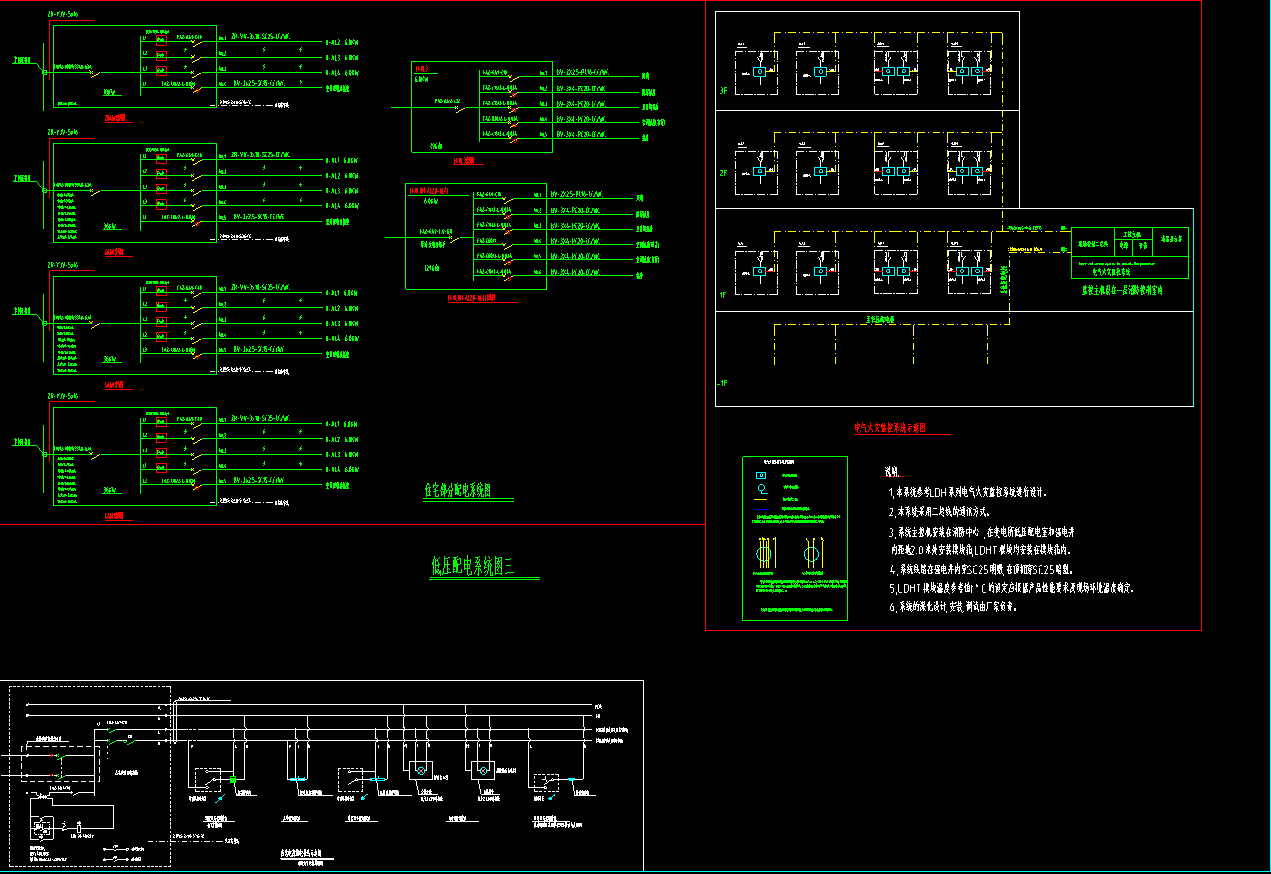Select the first lamp symbol in control circuit
The height and width of the screenshot is (874, 1271).
coord(420,770)
